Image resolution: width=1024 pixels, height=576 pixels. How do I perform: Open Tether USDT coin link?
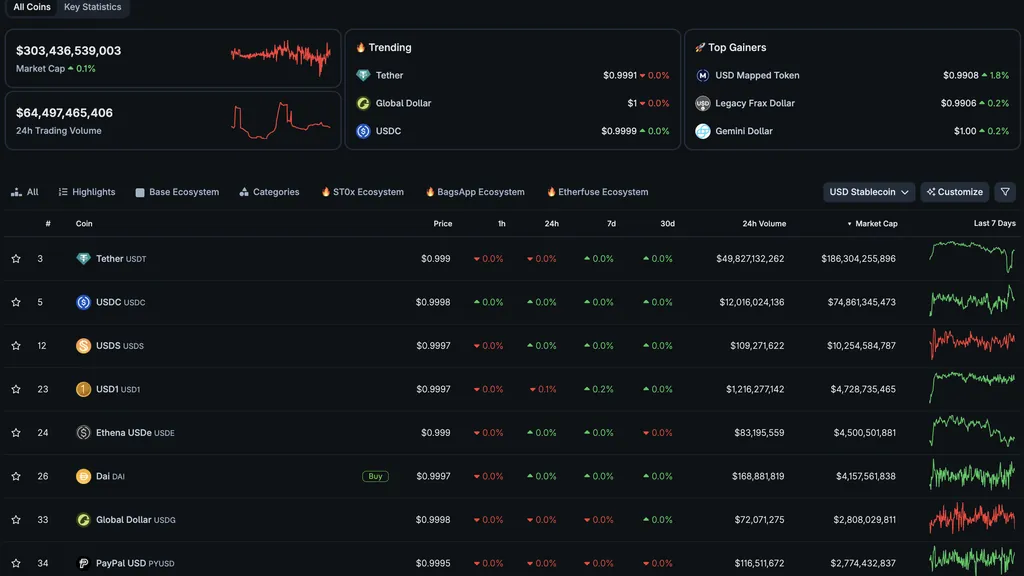[x=121, y=259]
